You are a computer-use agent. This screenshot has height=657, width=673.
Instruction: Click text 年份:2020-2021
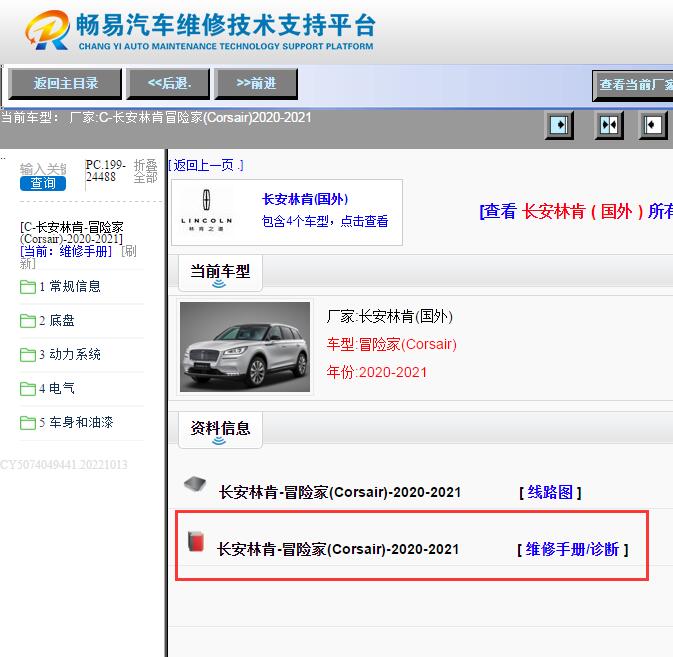[377, 372]
